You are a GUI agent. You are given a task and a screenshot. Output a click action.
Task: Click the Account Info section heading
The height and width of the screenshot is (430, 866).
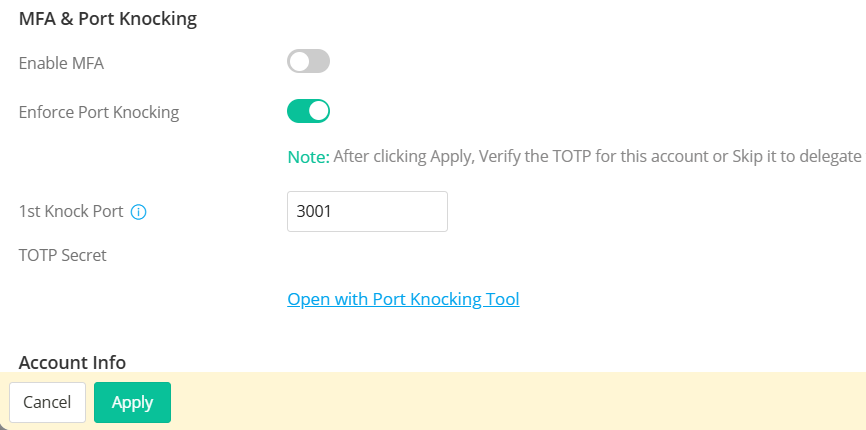point(72,362)
